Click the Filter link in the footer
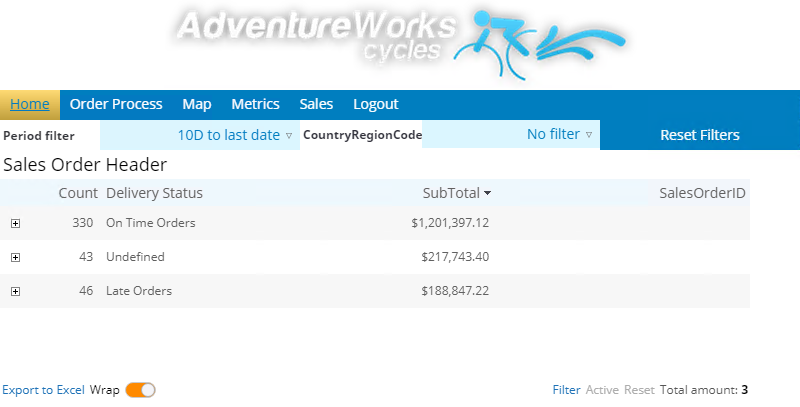 566,390
